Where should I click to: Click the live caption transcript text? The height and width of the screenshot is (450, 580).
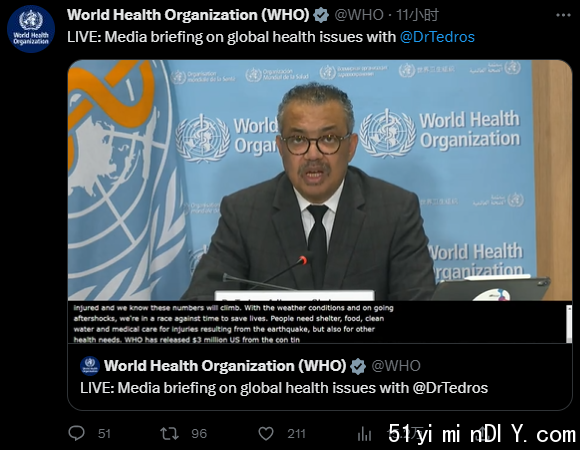tap(233, 324)
